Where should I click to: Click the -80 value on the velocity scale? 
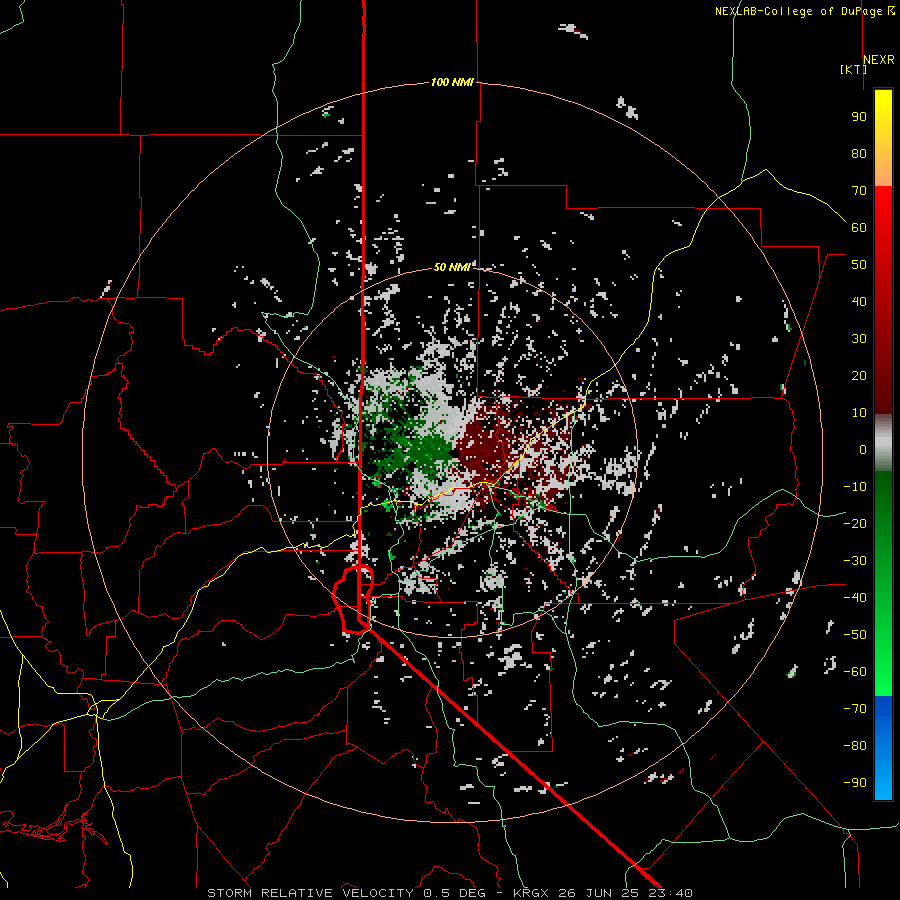click(855, 746)
